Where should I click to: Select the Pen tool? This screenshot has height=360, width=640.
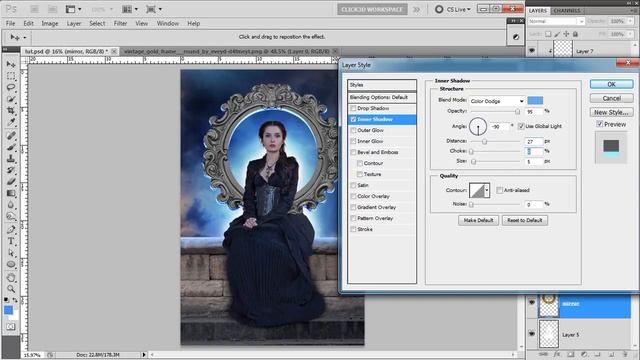(x=11, y=229)
